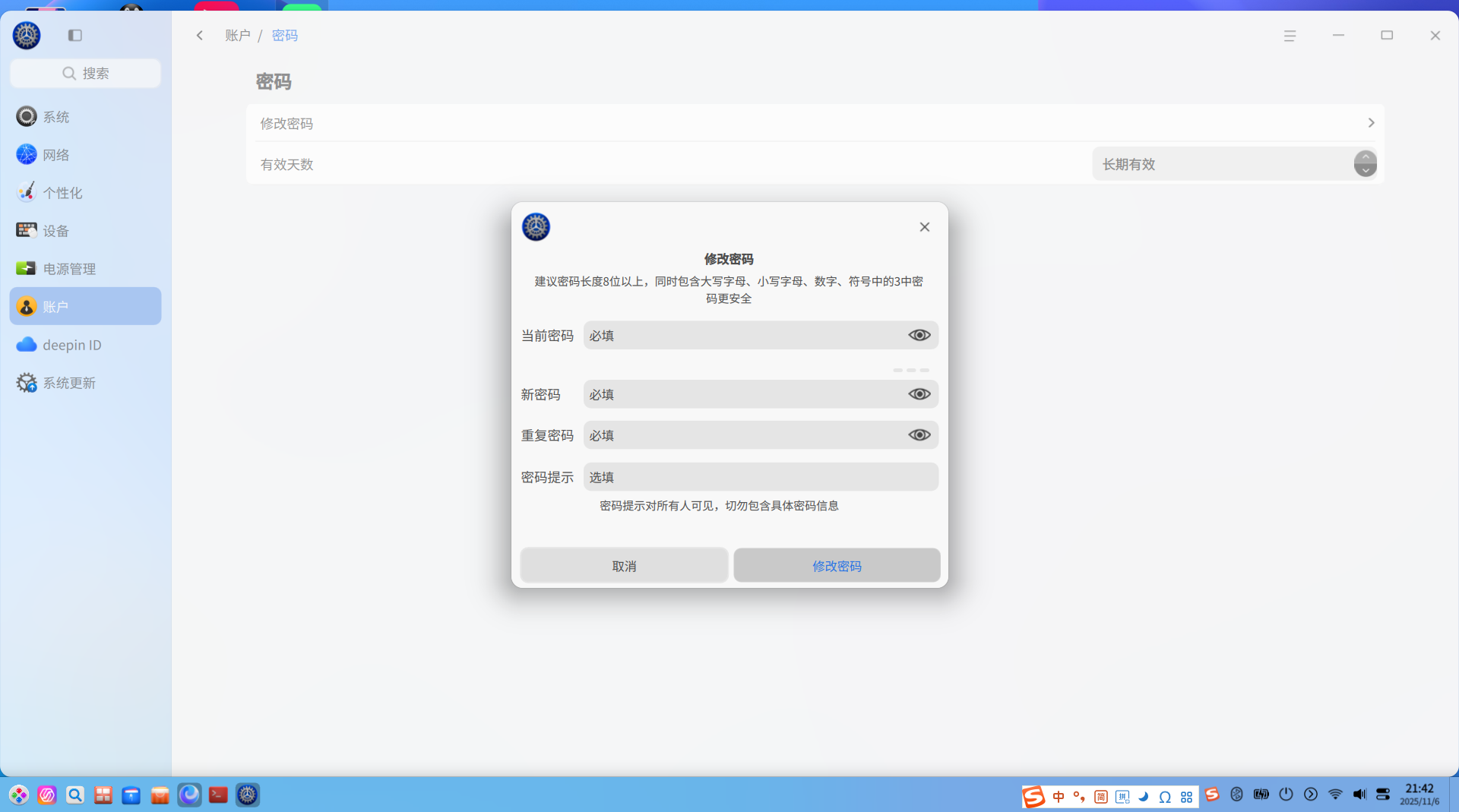Open the launcher icon in the dock
The image size is (1459, 812).
[19, 795]
